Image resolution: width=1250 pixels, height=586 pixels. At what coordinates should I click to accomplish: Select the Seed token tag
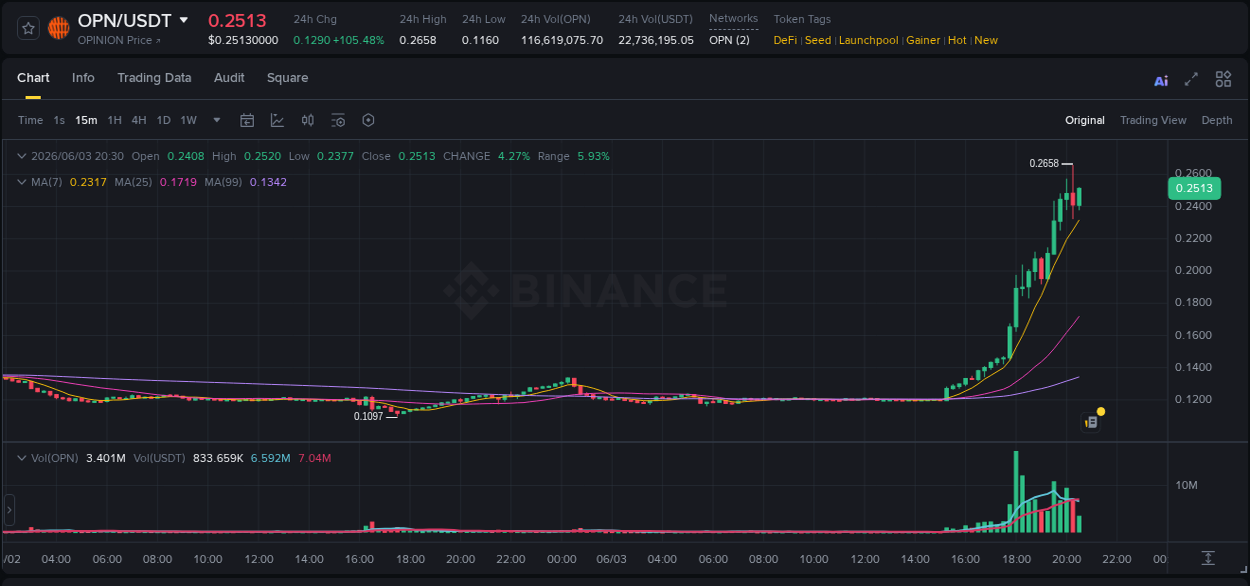point(818,40)
